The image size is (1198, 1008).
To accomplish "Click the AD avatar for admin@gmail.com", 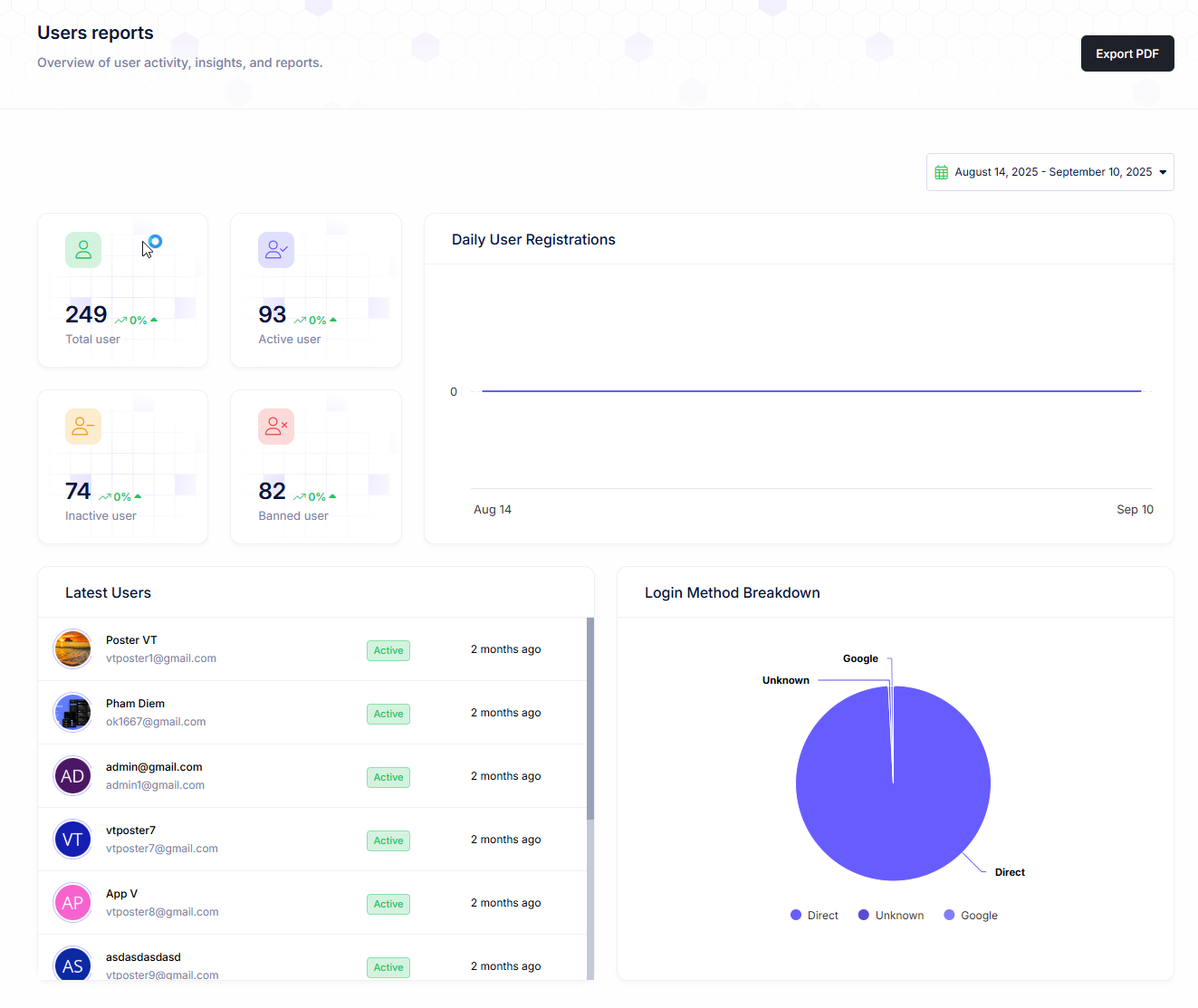I will (x=72, y=776).
